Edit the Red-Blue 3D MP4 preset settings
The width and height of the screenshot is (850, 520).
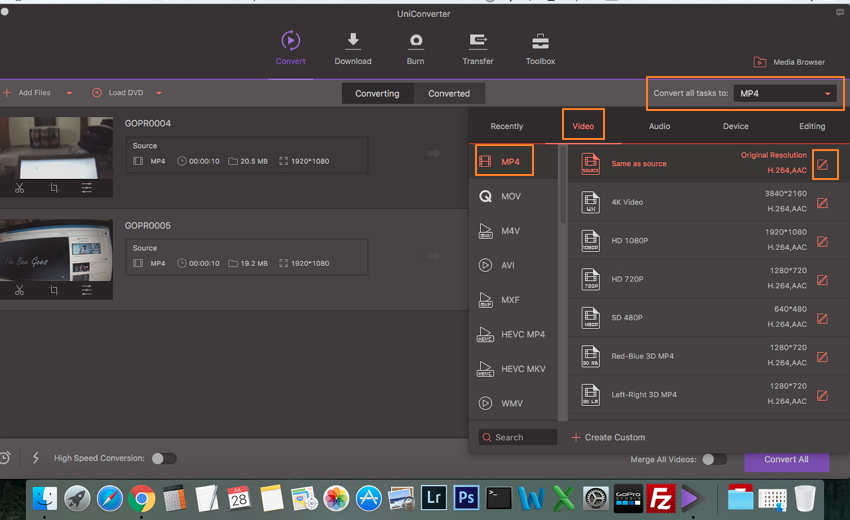click(822, 357)
